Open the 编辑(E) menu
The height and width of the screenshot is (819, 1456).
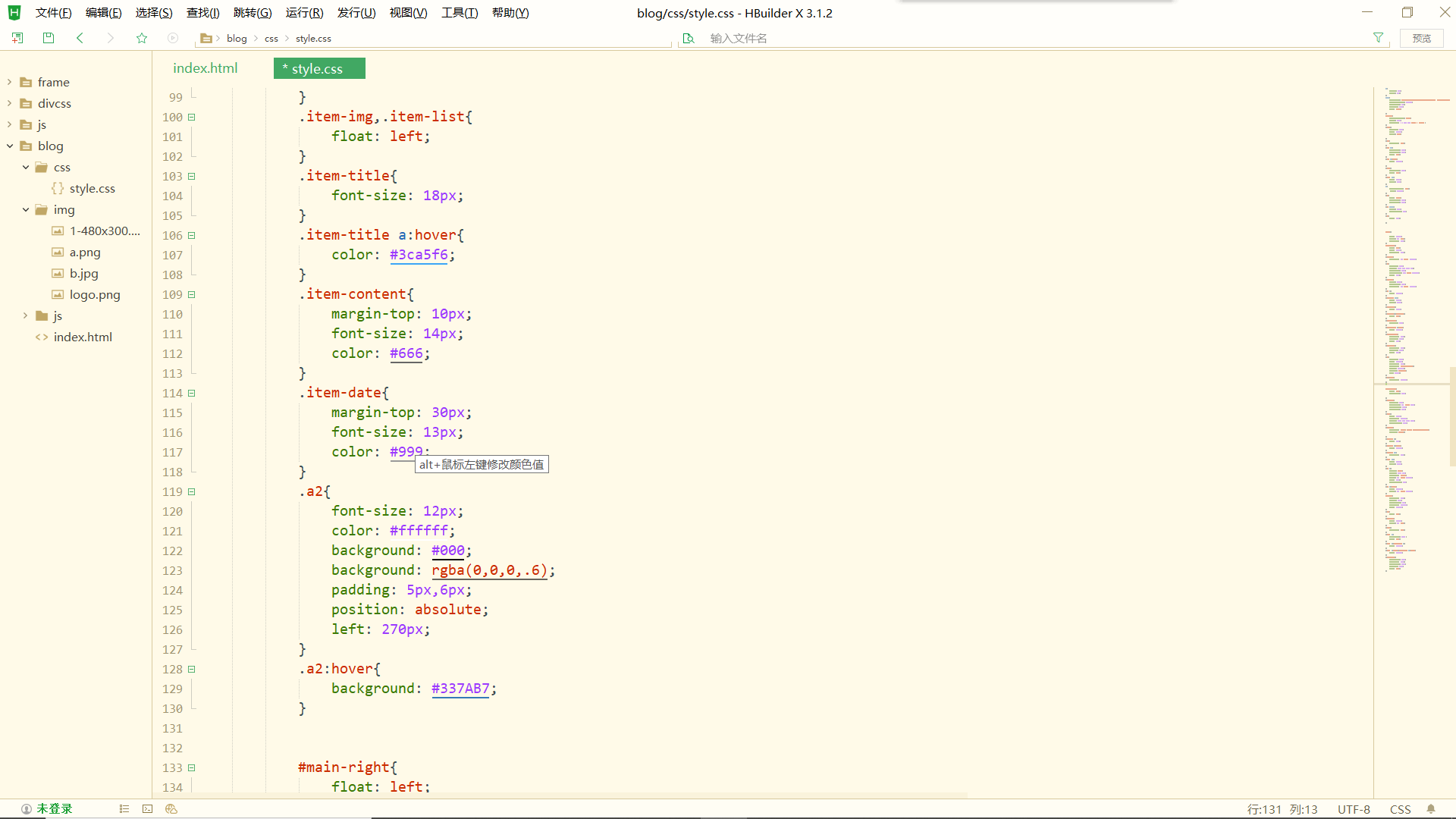click(x=103, y=13)
